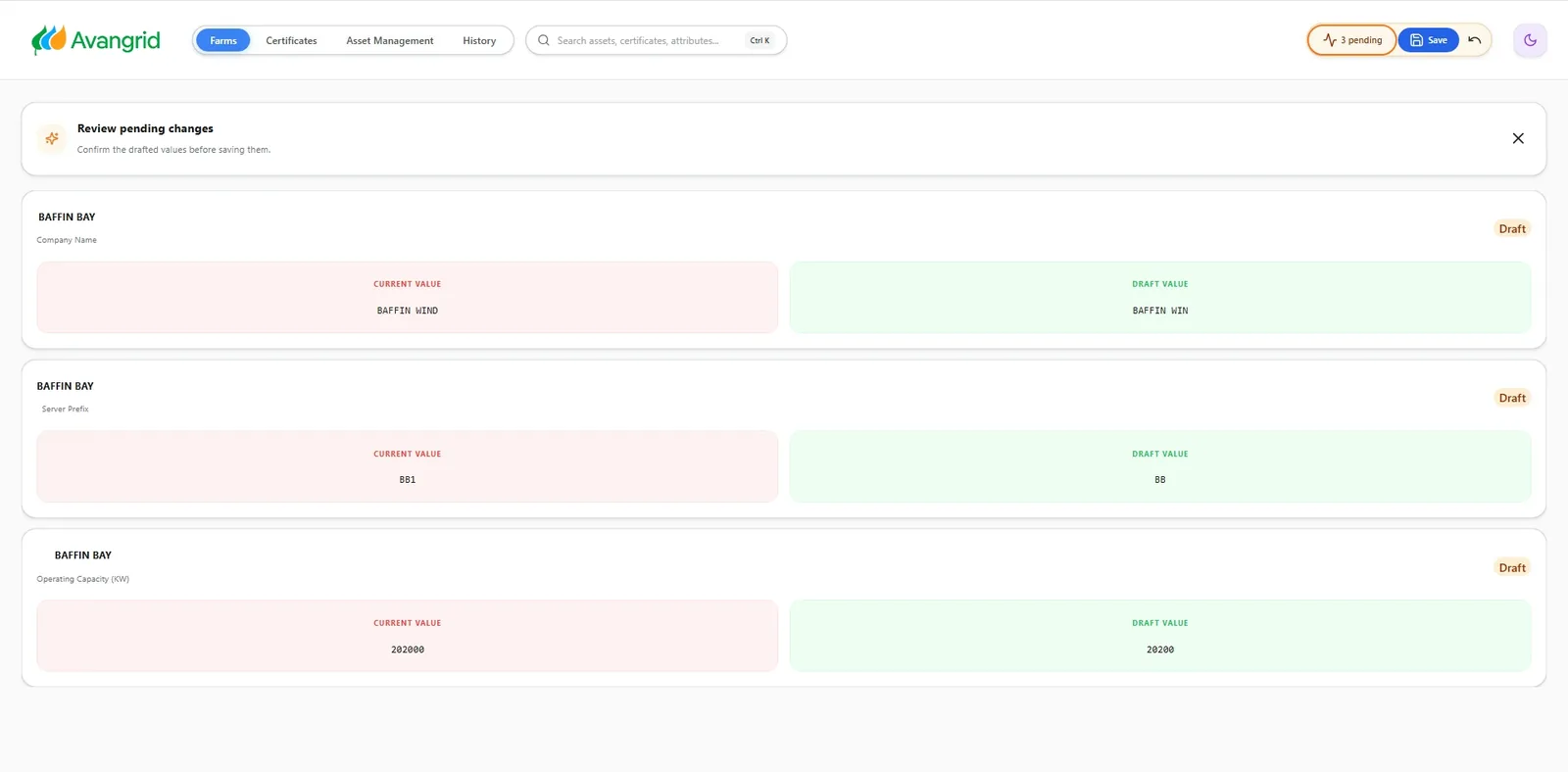
Task: Open the Asset Management tab
Action: point(390,40)
